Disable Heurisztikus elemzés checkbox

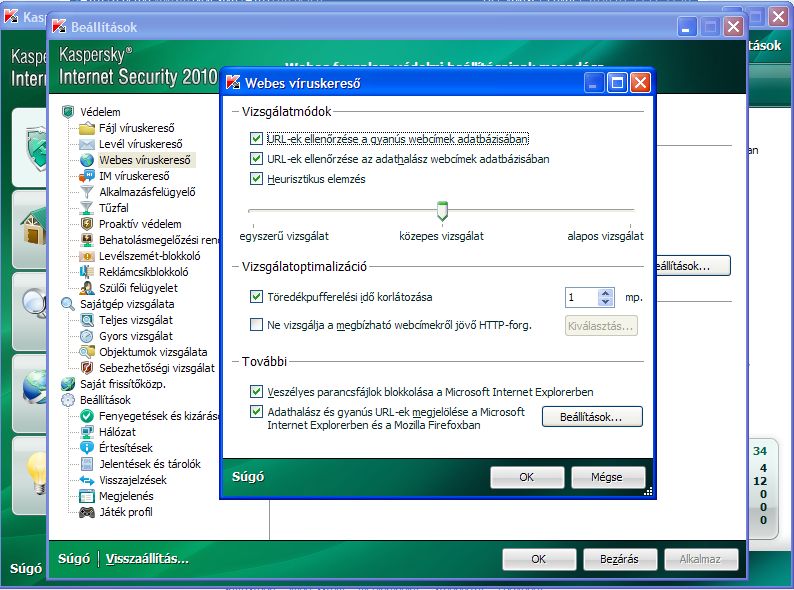pyautogui.click(x=256, y=179)
